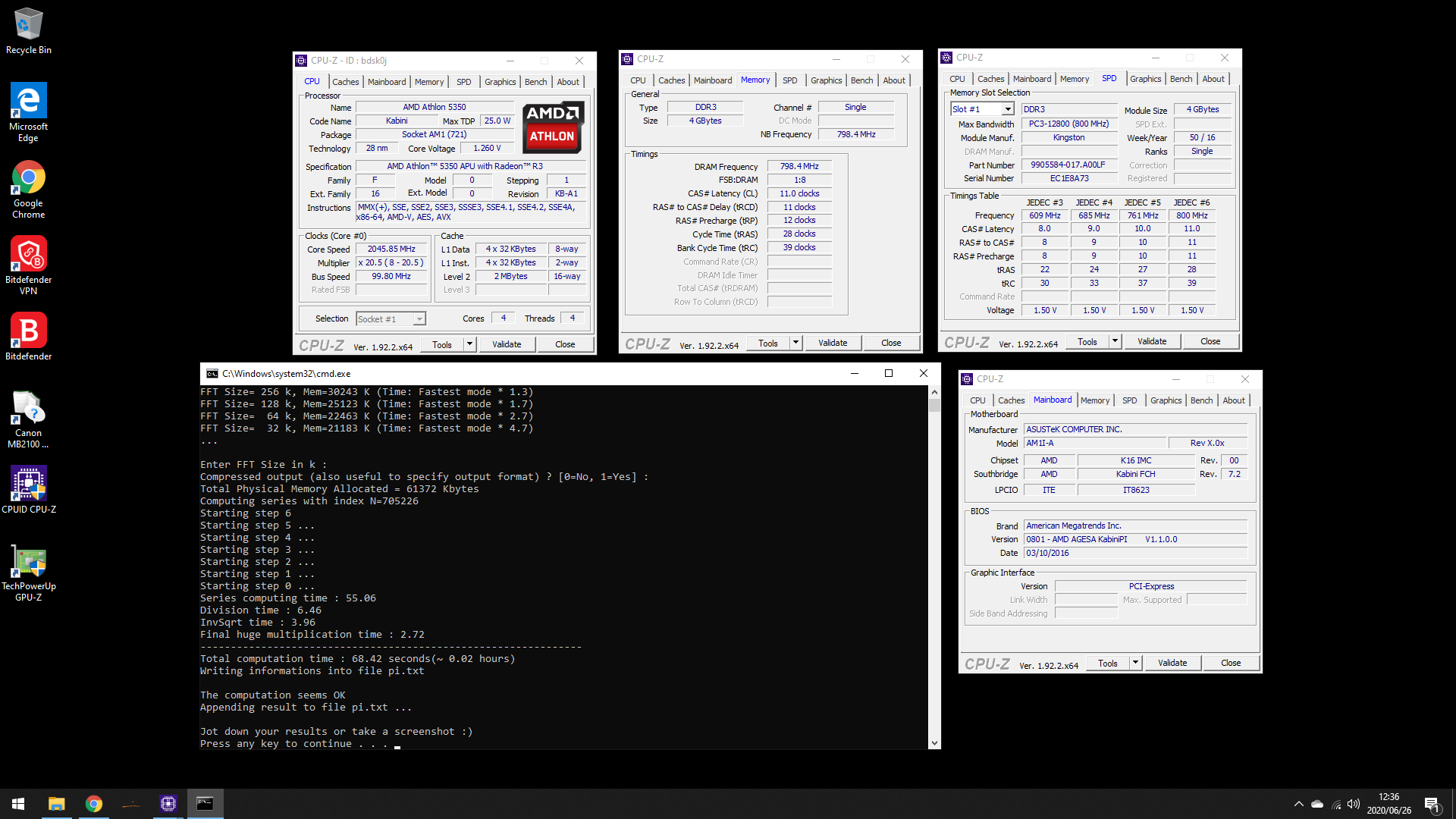Select Graphics tab in Memory window
Image resolution: width=1456 pixels, height=819 pixels.
click(826, 80)
